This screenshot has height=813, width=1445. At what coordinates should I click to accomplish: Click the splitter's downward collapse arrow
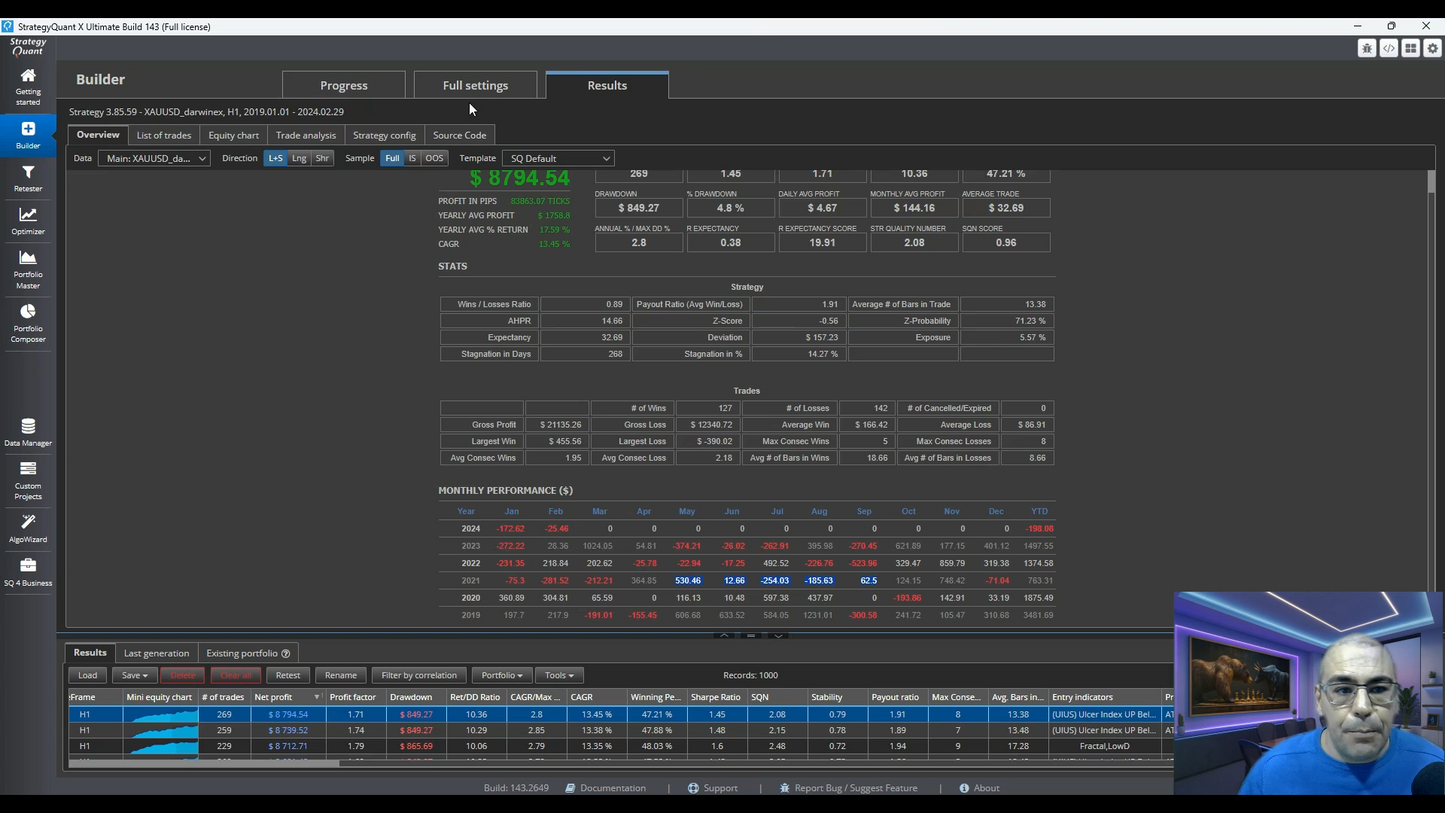tap(778, 635)
